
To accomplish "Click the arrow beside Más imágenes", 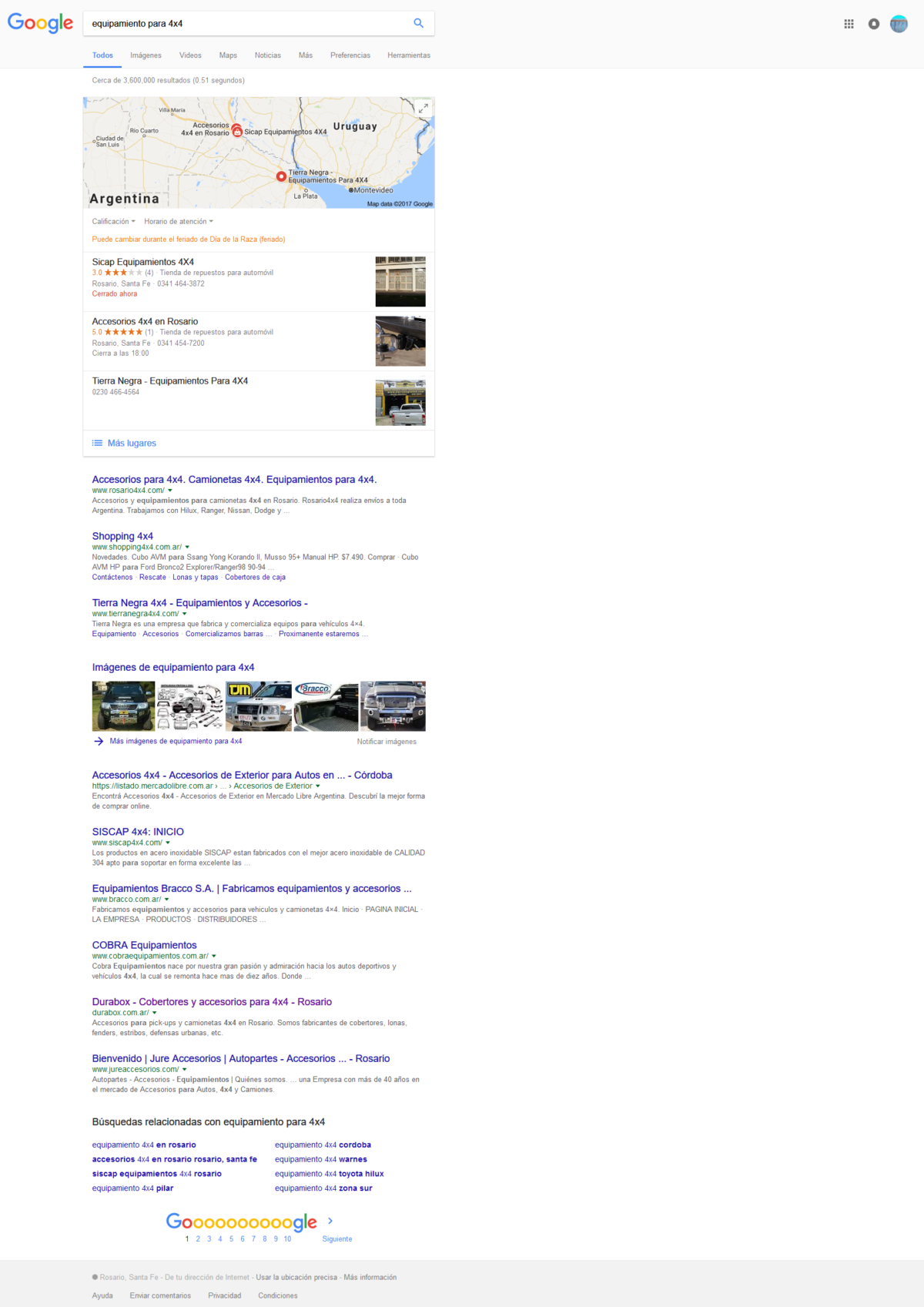I will click(99, 741).
